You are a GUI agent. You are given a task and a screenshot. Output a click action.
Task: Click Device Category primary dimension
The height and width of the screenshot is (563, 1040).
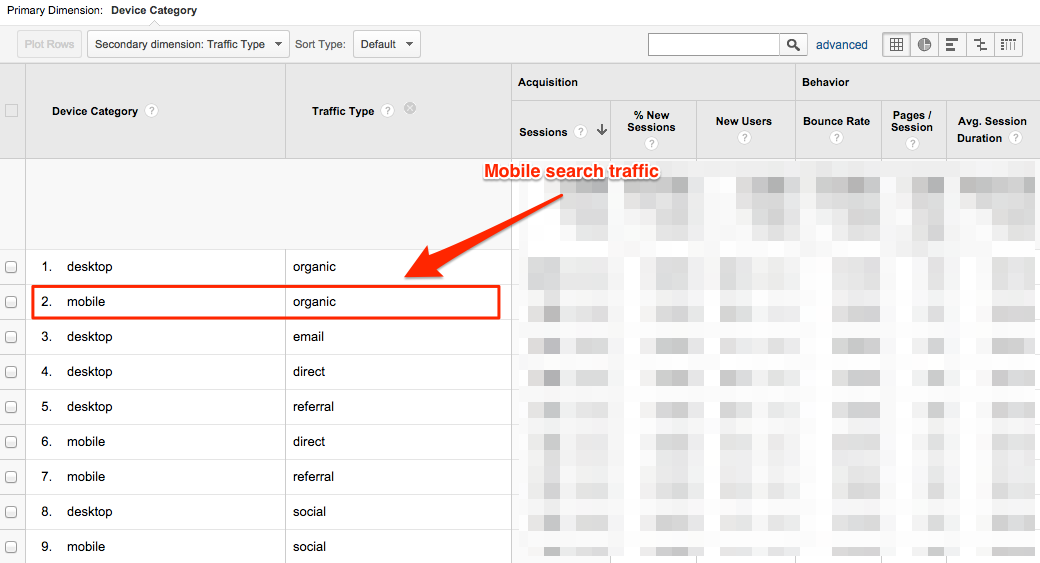(154, 11)
